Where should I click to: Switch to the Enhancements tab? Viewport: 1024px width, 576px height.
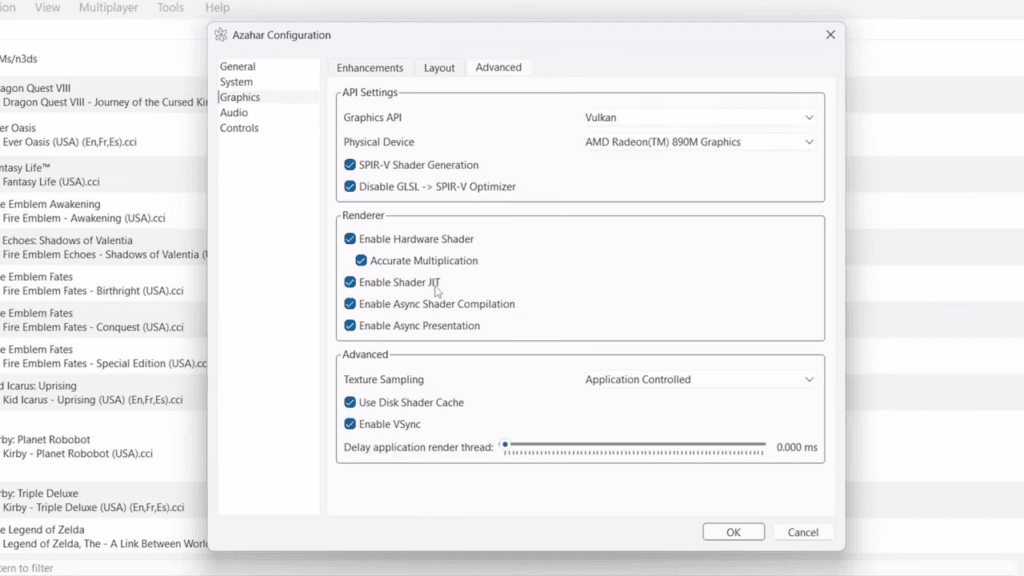tap(370, 68)
